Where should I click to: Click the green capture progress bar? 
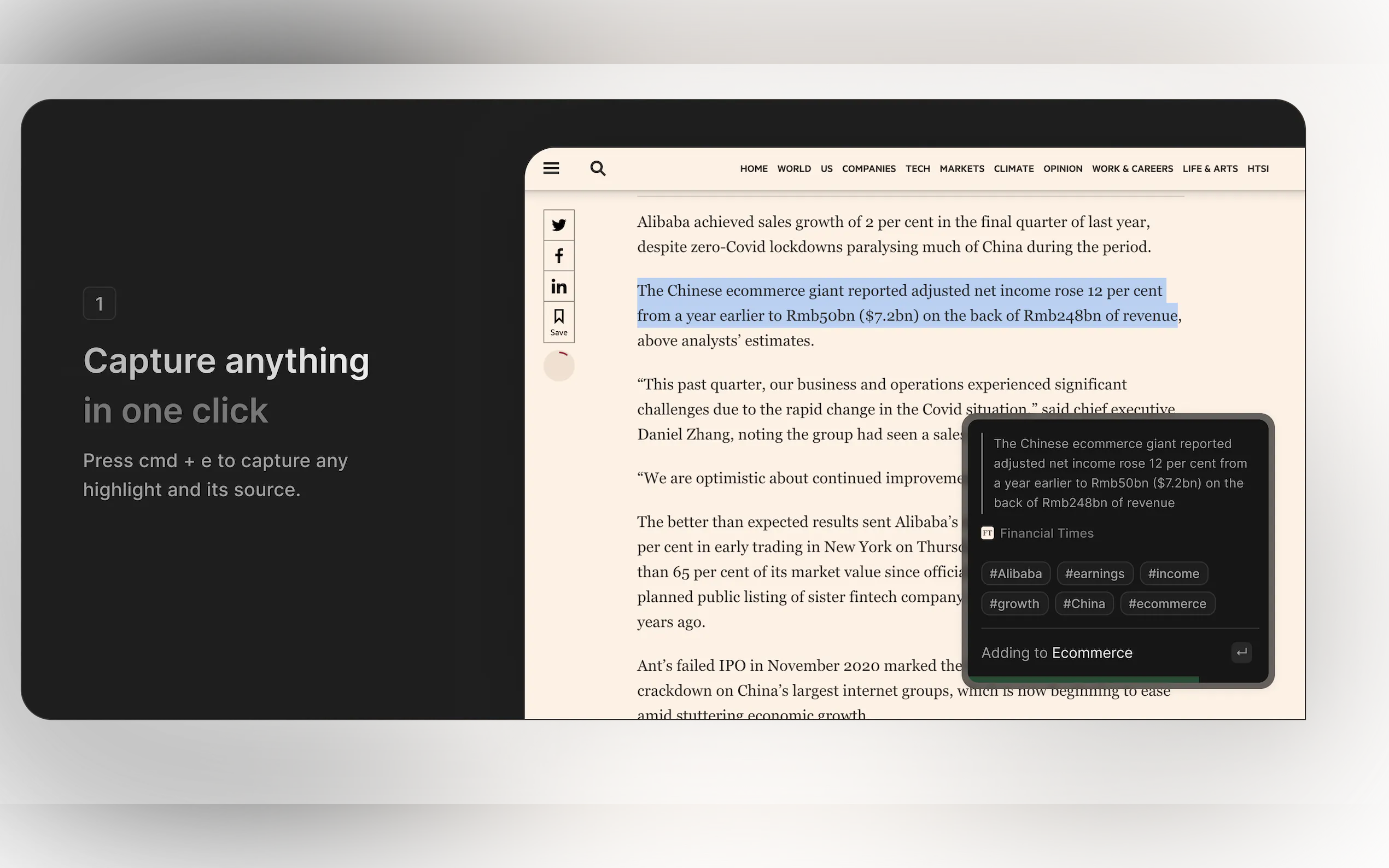click(1083, 679)
